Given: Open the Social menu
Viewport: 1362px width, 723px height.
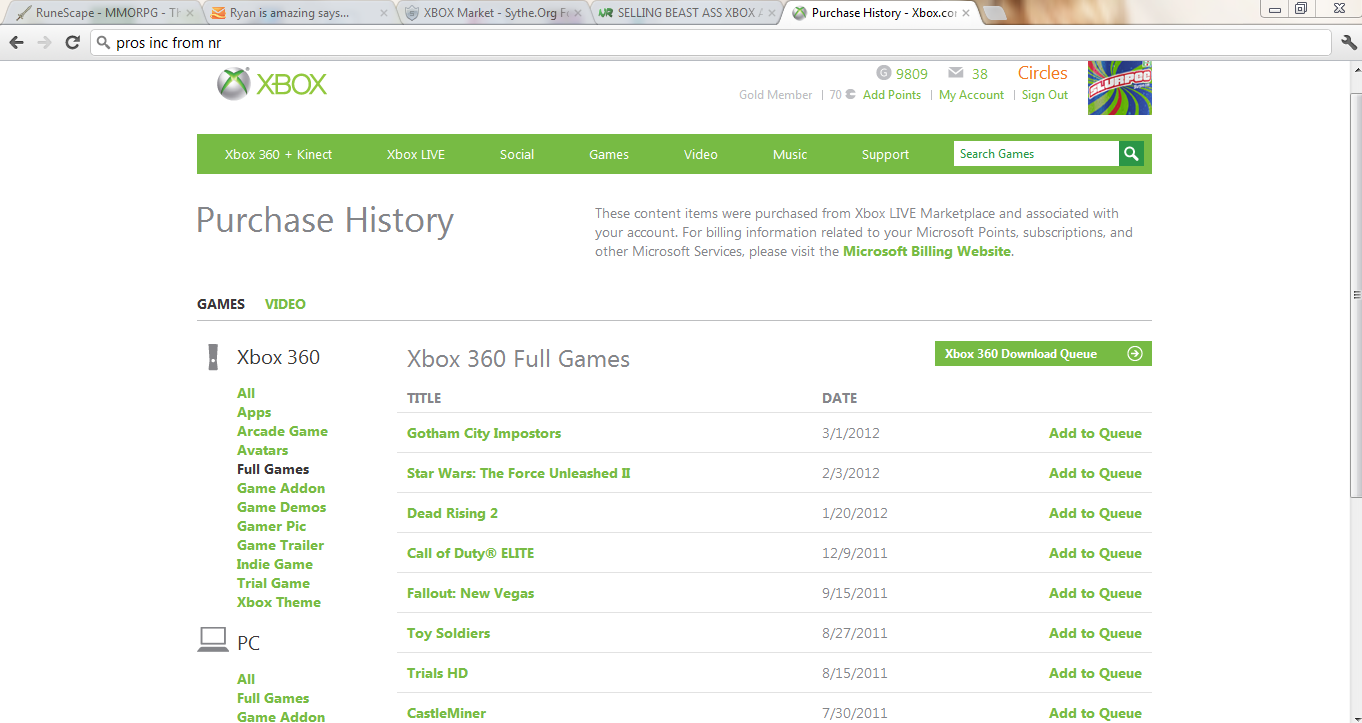Looking at the screenshot, I should tap(517, 154).
